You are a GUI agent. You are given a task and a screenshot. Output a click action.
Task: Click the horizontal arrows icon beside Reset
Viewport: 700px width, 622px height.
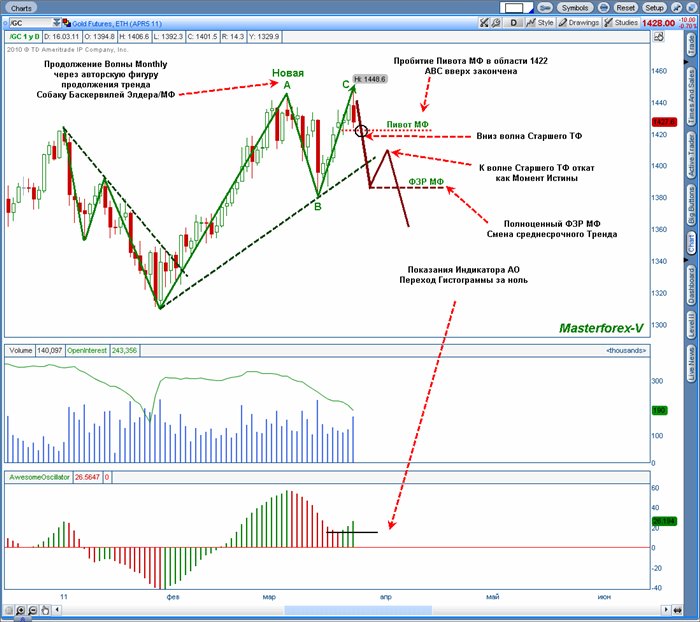pos(603,8)
